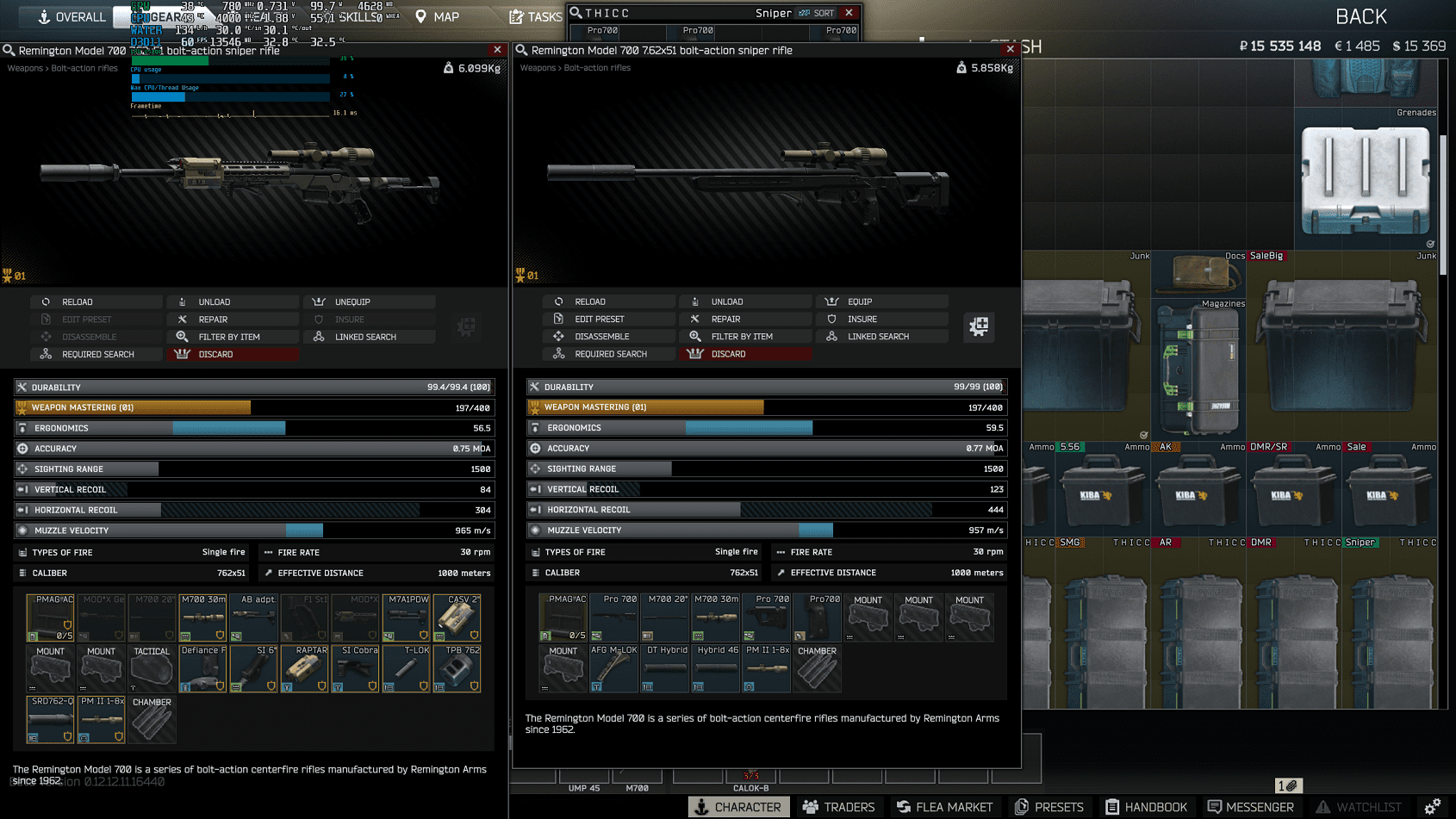This screenshot has width=1456, height=819.
Task: Select the SRD762-Q suppressor mod slot
Action: coord(51,719)
